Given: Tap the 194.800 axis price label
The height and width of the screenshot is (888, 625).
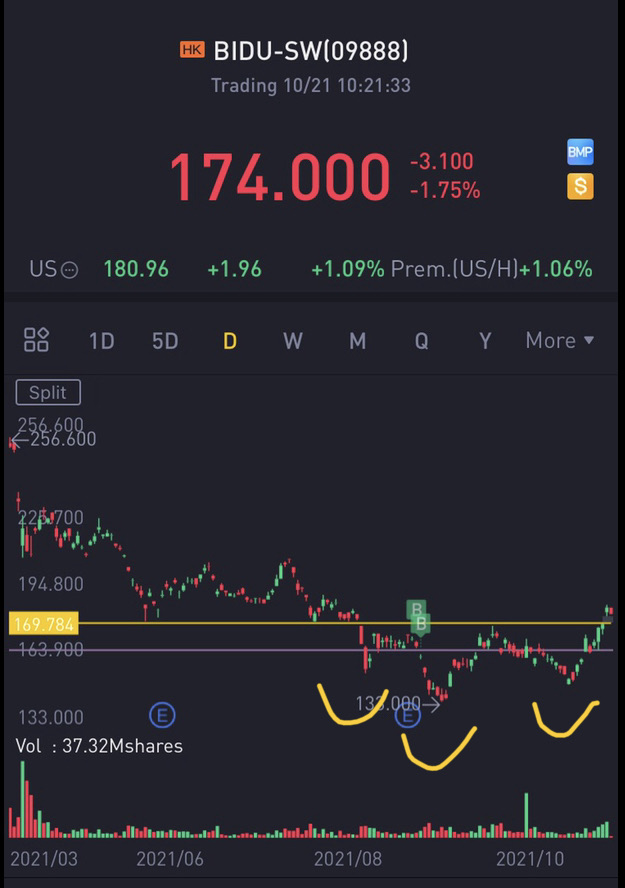Looking at the screenshot, I should pyautogui.click(x=51, y=584).
